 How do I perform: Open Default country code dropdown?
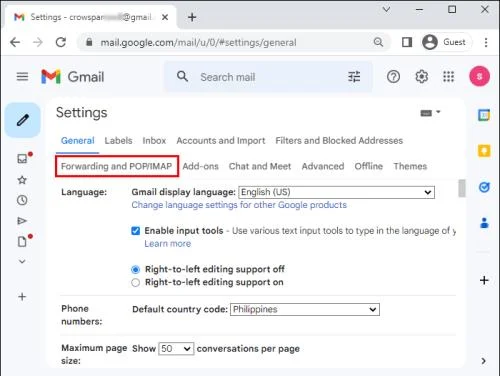[x=305, y=309]
